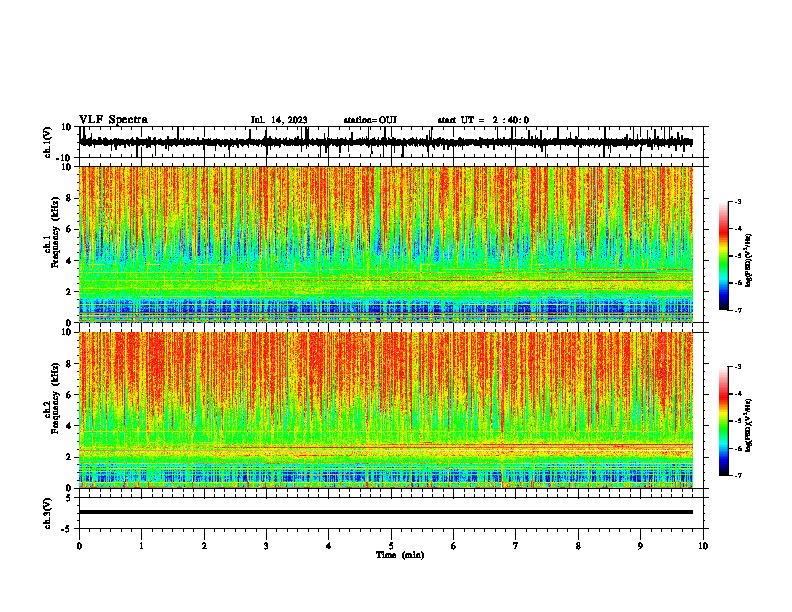This screenshot has width=792, height=612.
Task: Click time axis tick label '1'
Action: pos(141,546)
